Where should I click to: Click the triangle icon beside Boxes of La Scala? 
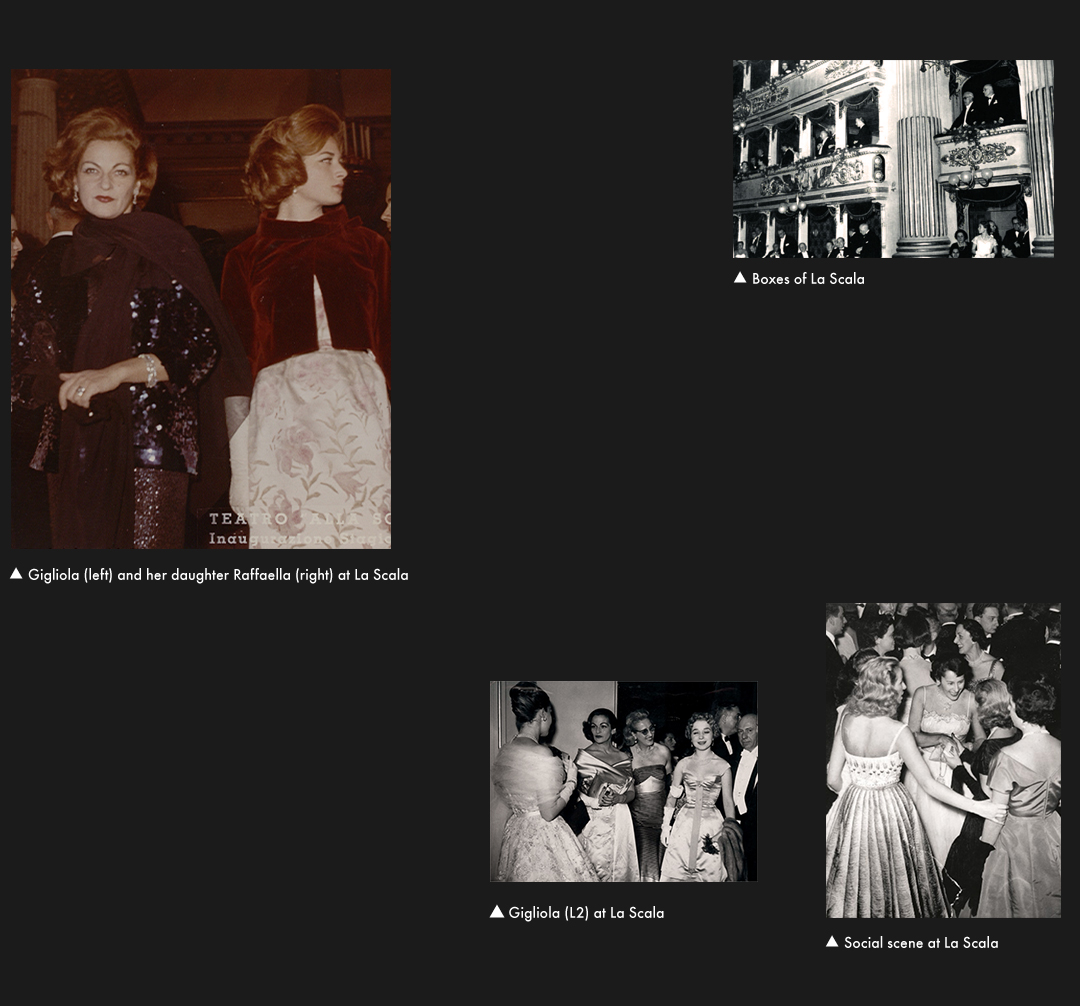pyautogui.click(x=740, y=278)
